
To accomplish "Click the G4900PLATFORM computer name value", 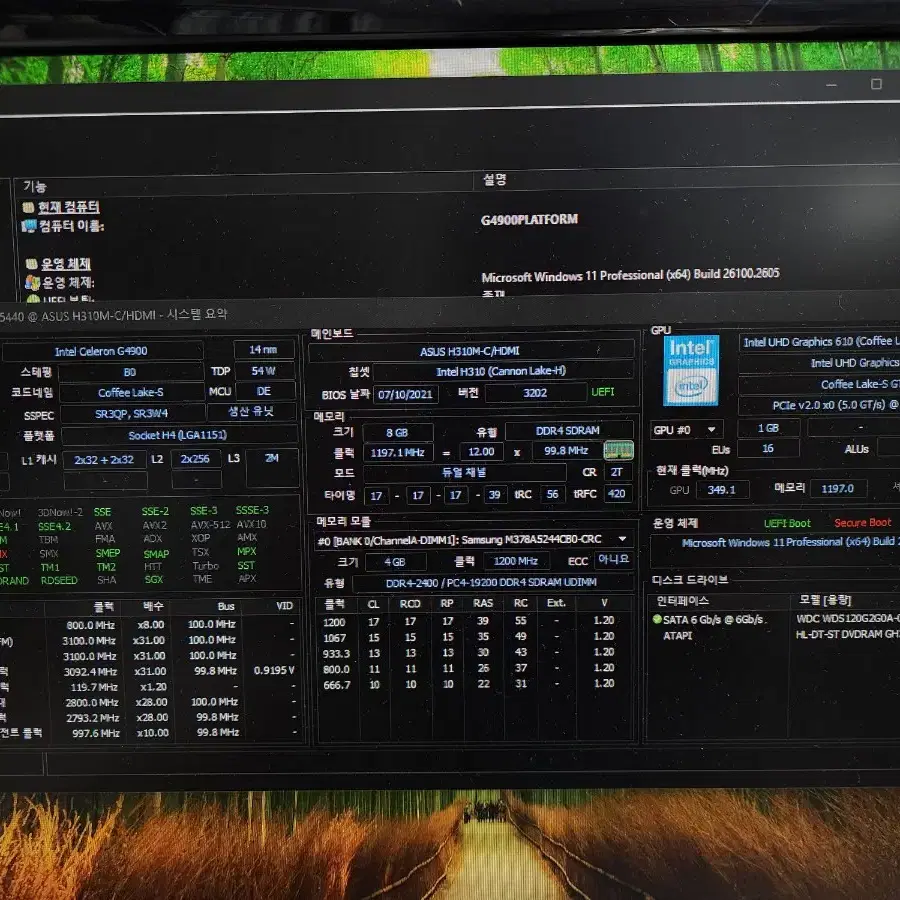I will point(529,220).
